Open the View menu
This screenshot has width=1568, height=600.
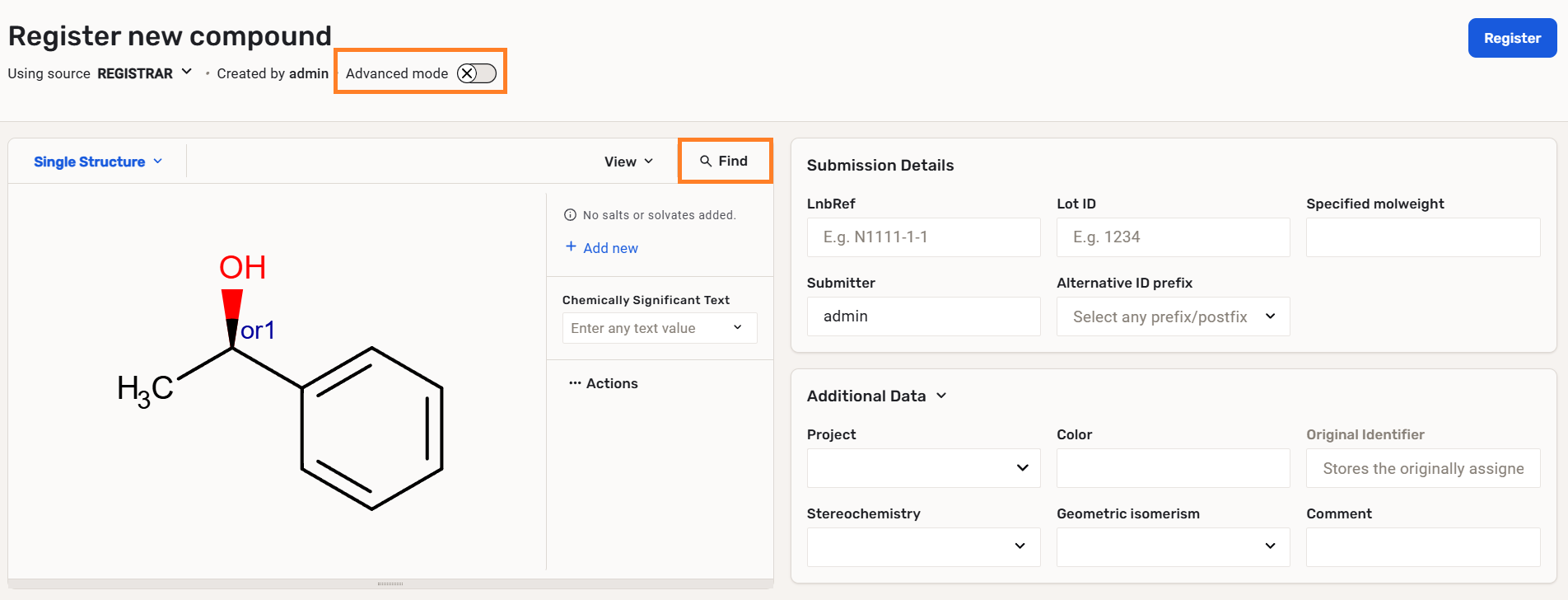pyautogui.click(x=628, y=162)
